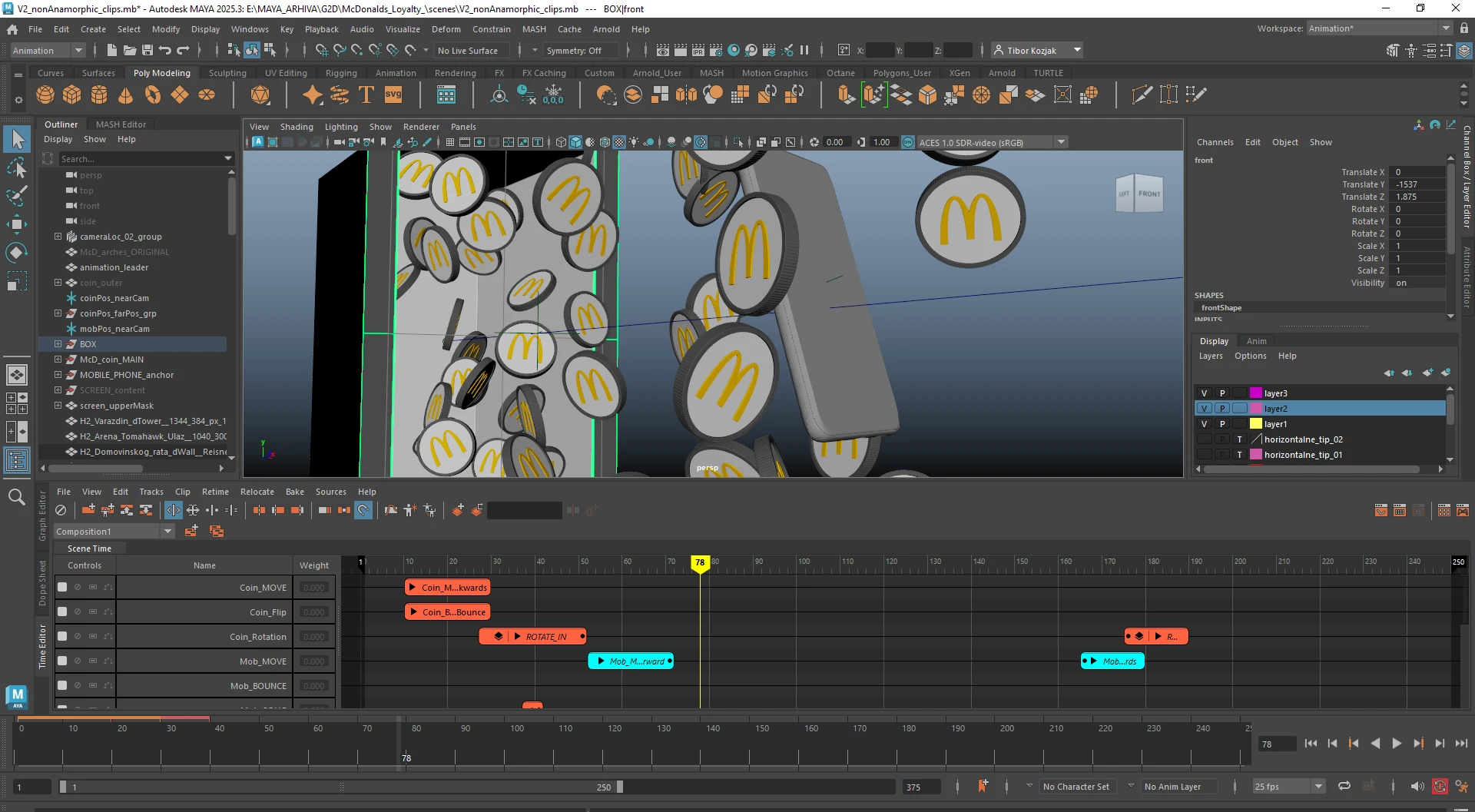Go to end of playback range
This screenshot has height=812, width=1475.
[x=1461, y=743]
